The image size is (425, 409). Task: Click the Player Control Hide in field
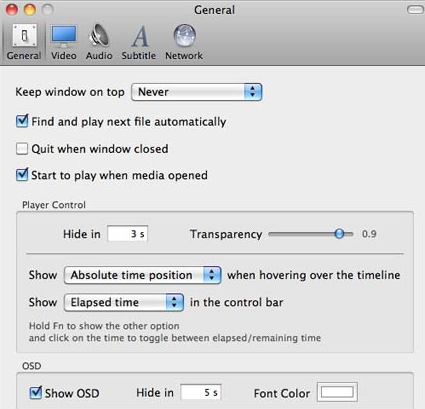pyautogui.click(x=128, y=234)
